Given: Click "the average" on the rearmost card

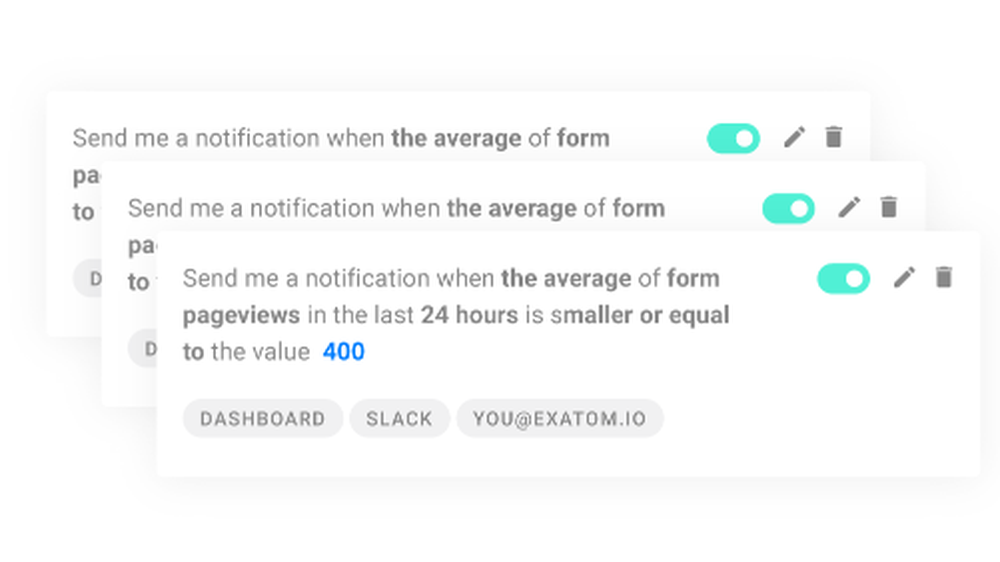Looking at the screenshot, I should 456,138.
